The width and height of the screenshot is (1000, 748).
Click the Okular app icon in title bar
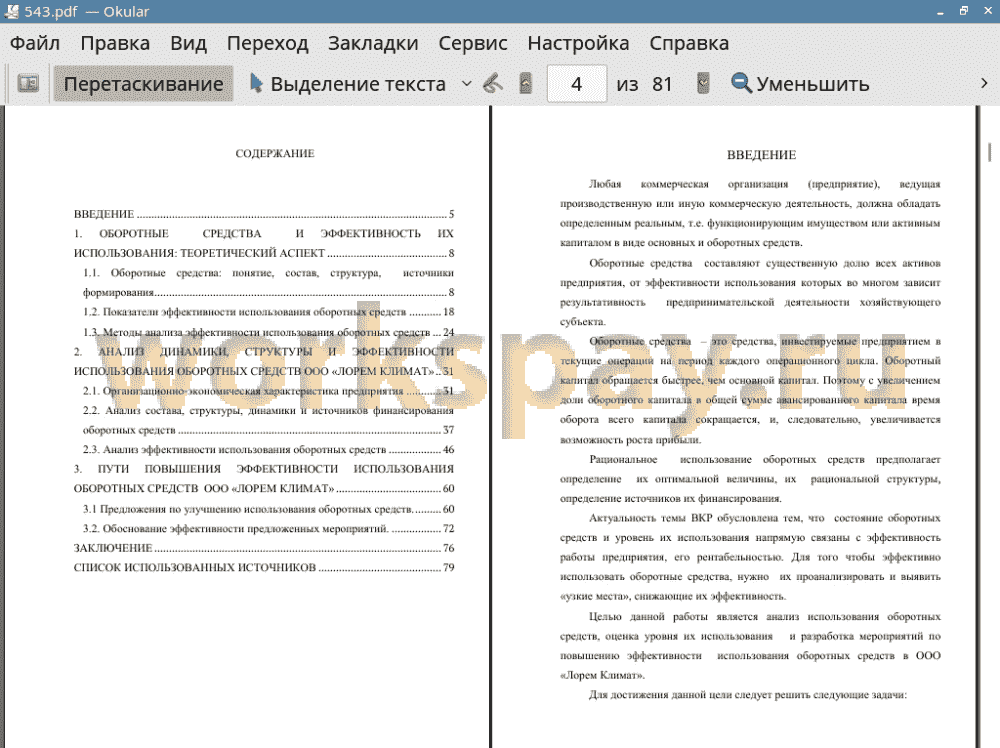(x=11, y=11)
